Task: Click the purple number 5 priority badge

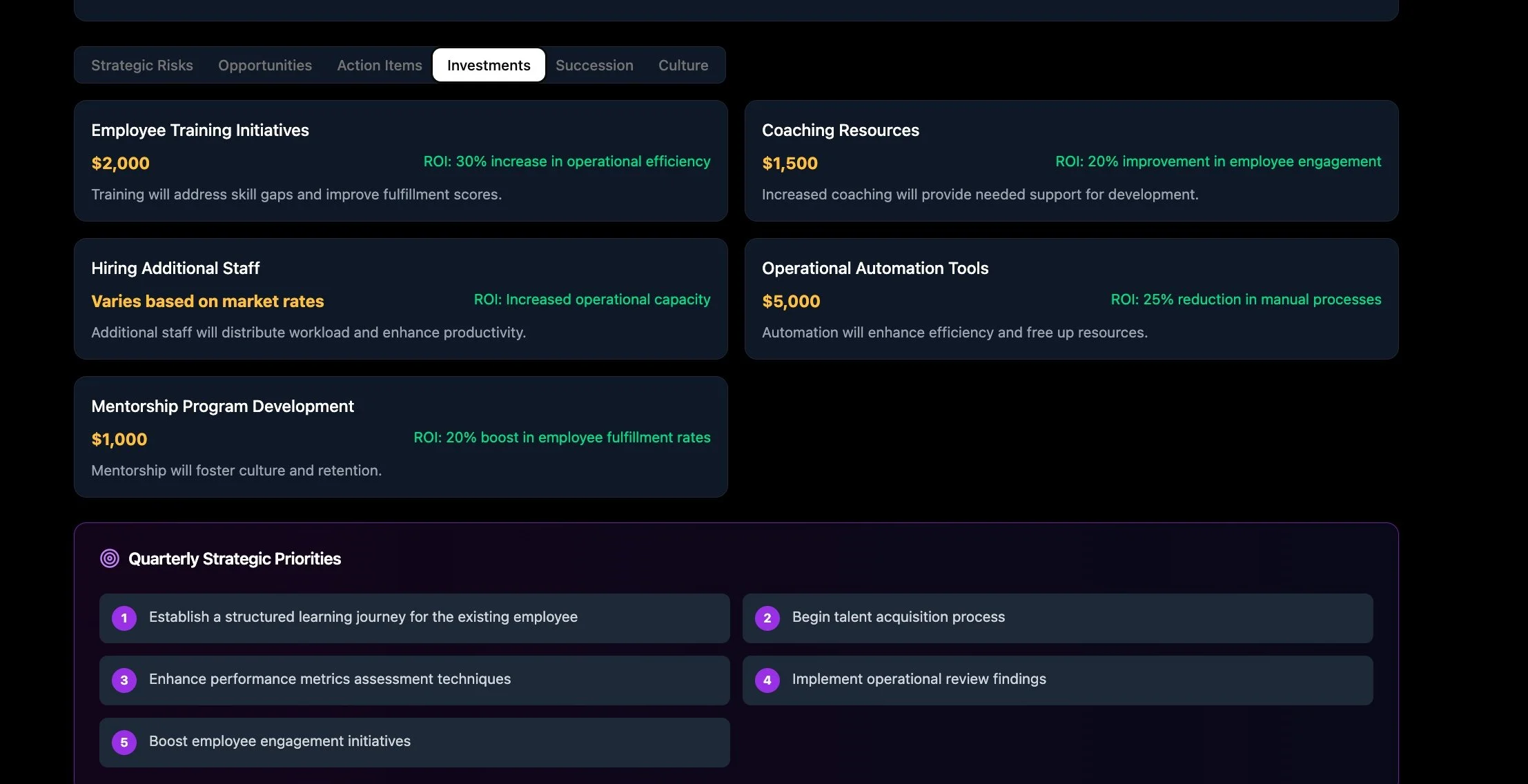Action: [x=124, y=743]
